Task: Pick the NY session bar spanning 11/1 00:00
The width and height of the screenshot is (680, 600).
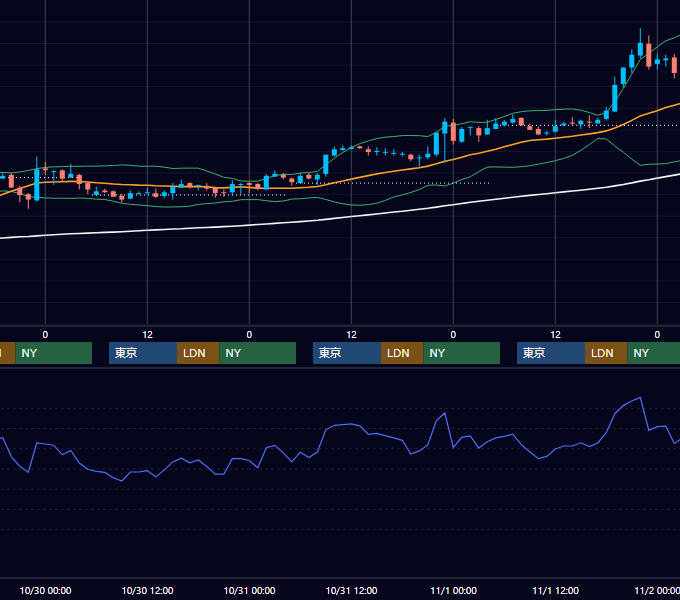Action: [461, 353]
